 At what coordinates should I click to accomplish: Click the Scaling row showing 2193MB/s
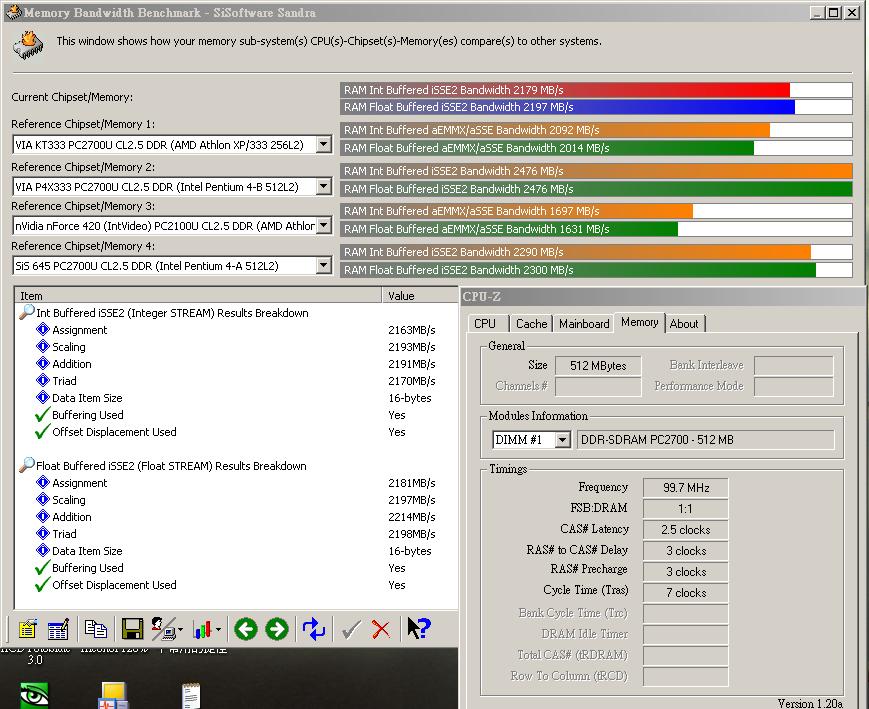(x=237, y=347)
